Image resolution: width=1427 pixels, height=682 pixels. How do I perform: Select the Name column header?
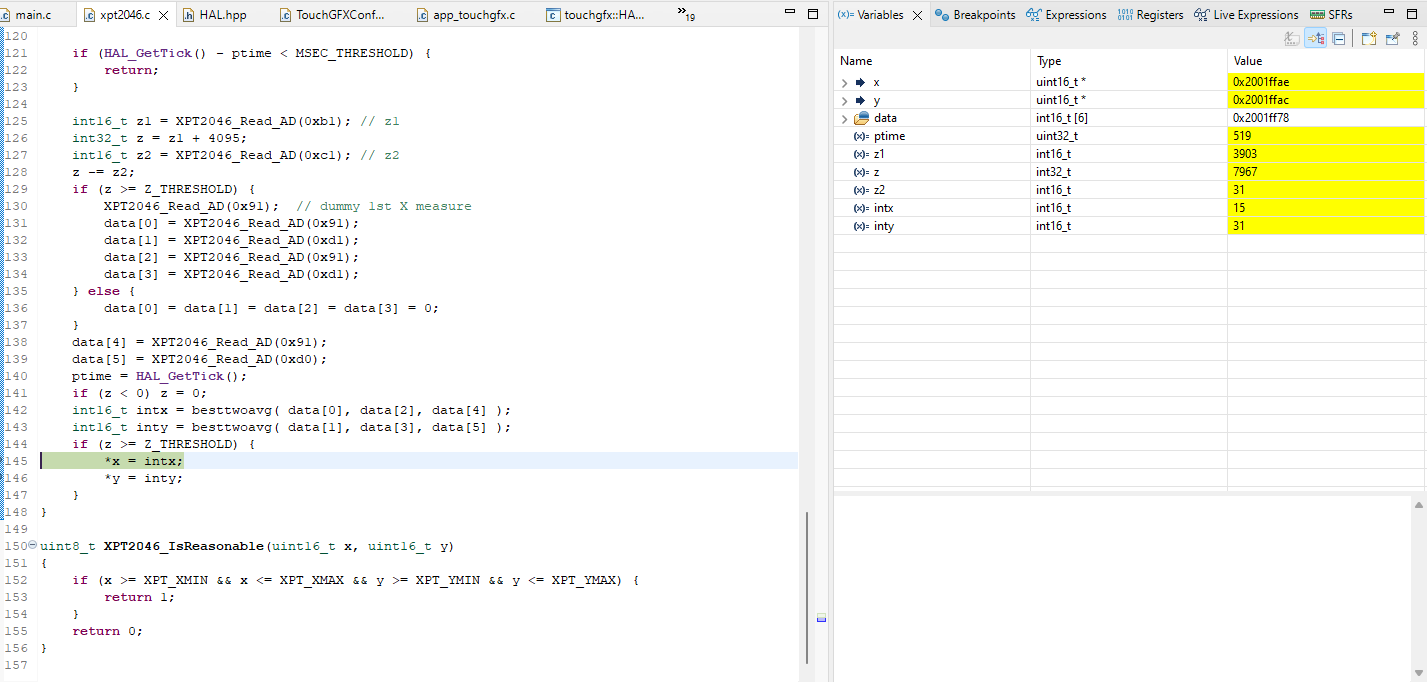932,61
